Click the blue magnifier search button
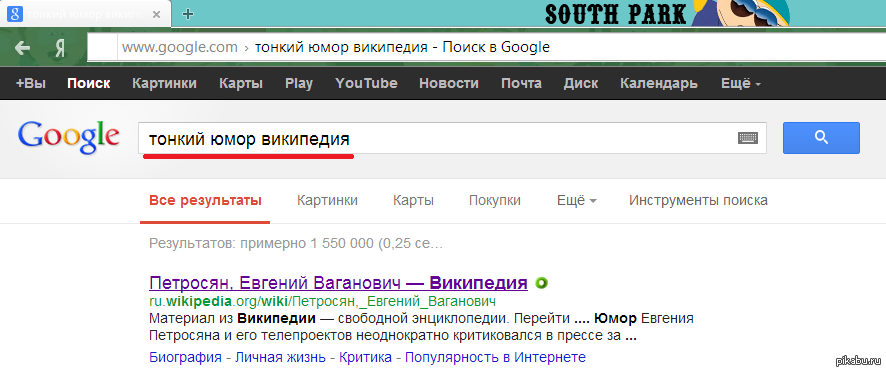Viewport: 886px width, 372px height. tap(821, 138)
